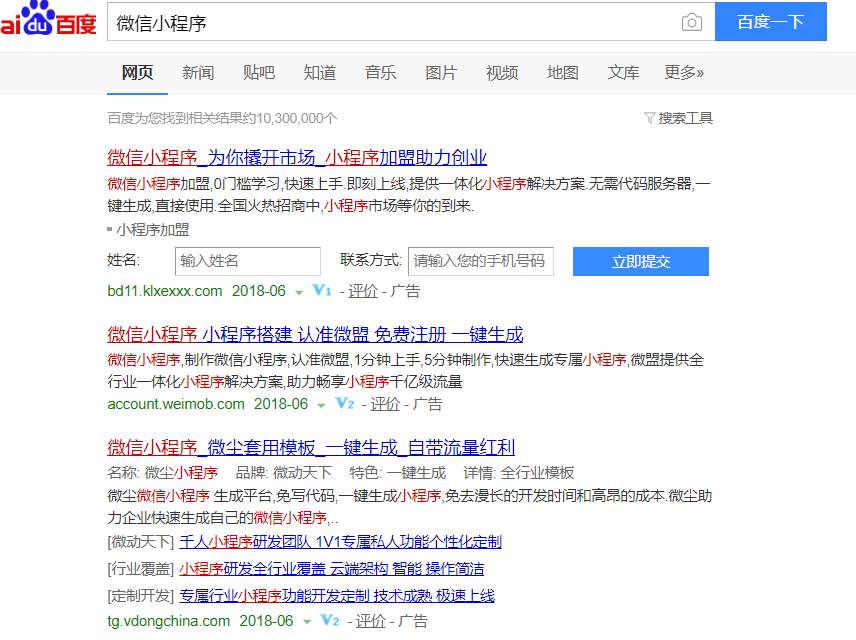The width and height of the screenshot is (856, 640).
Task: Open the 贴吧 tab
Action: click(x=259, y=72)
